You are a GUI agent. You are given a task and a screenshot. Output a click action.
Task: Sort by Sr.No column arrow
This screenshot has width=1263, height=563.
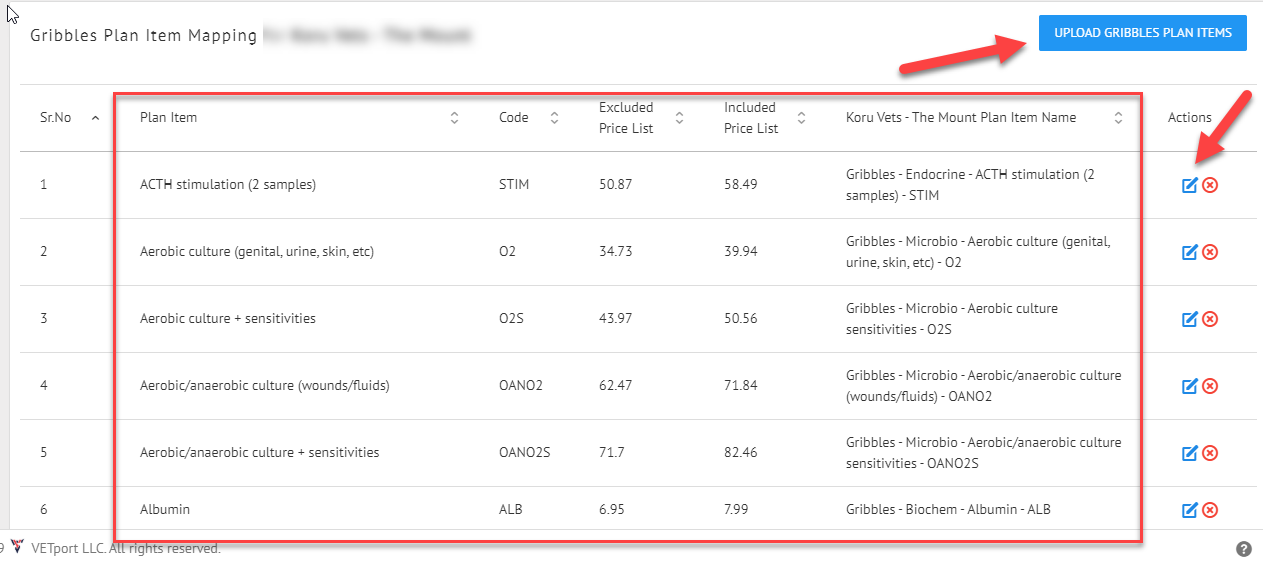coord(95,118)
